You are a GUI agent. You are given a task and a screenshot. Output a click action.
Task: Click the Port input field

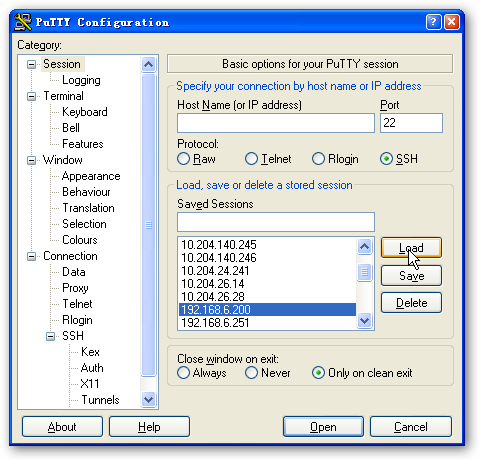click(x=411, y=123)
